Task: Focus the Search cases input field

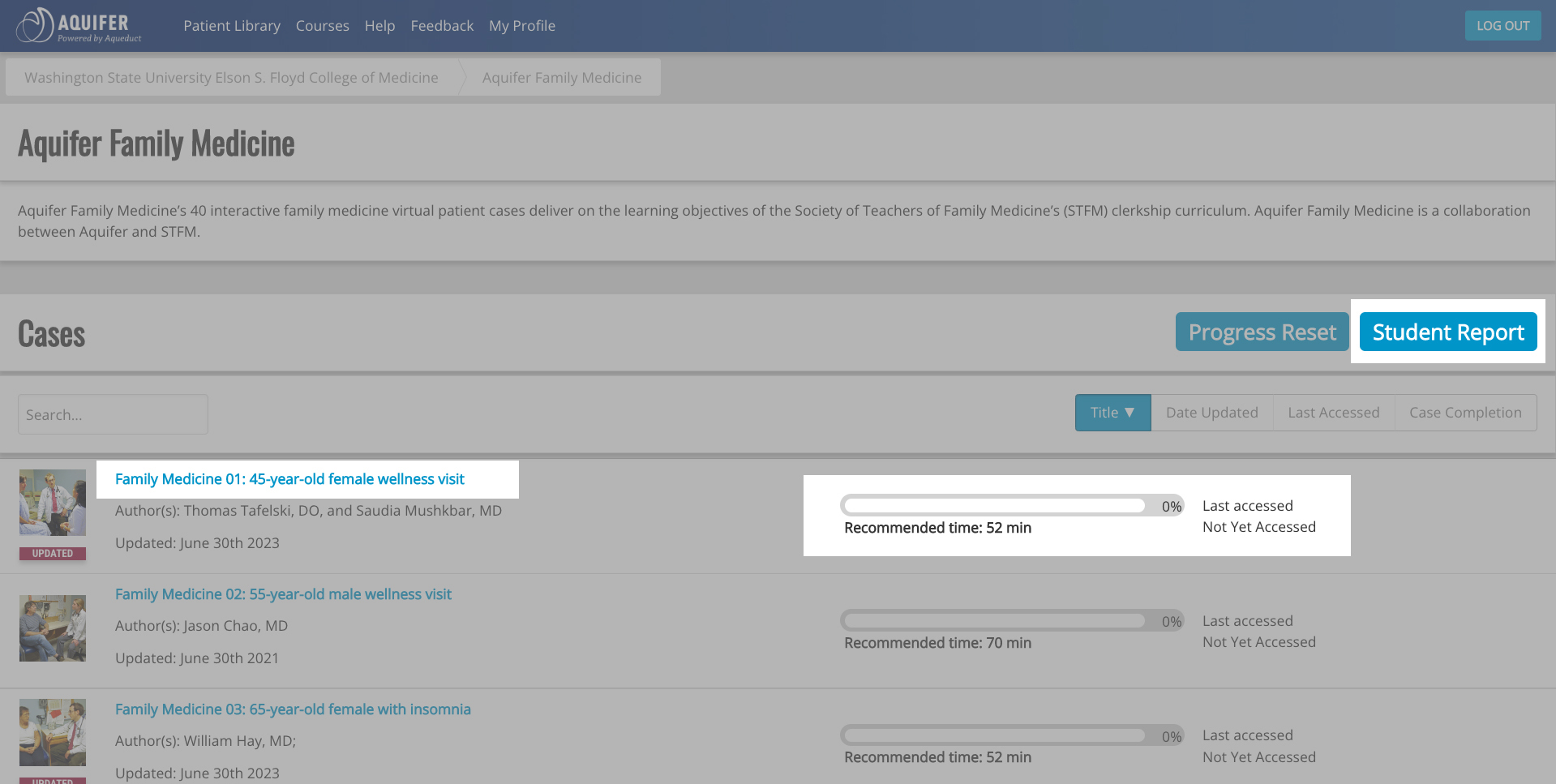Action: click(113, 414)
